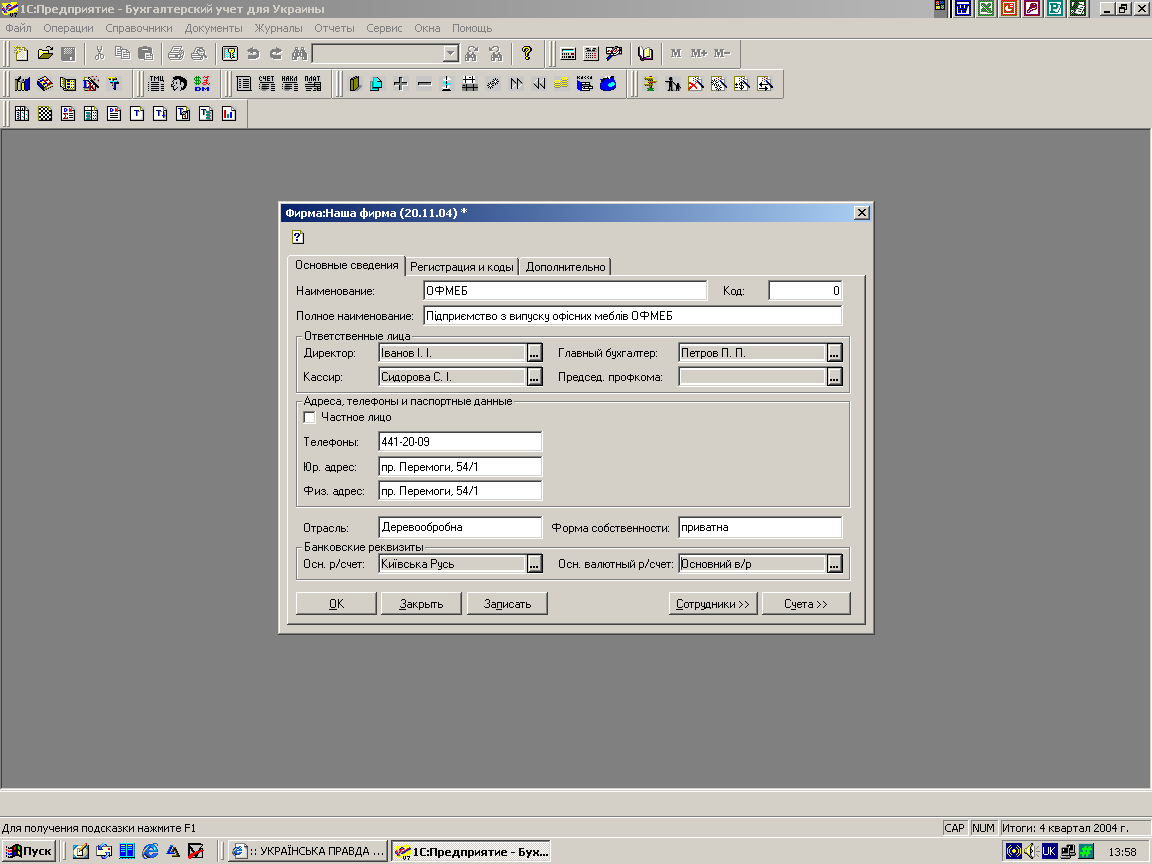This screenshot has height=864, width=1152.
Task: Click the Полное наименование input field
Action: (x=633, y=316)
